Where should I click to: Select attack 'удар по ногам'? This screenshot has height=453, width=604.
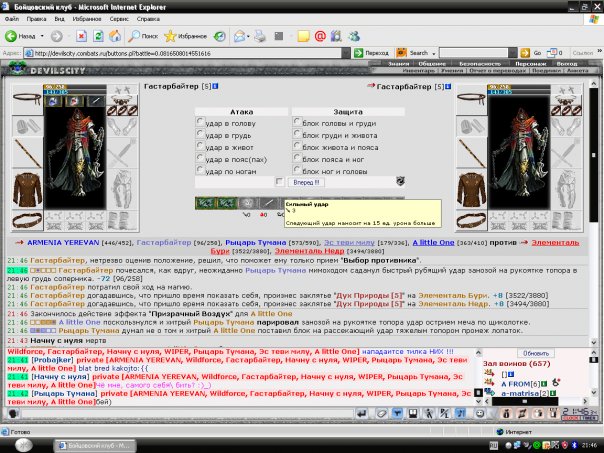(x=200, y=169)
